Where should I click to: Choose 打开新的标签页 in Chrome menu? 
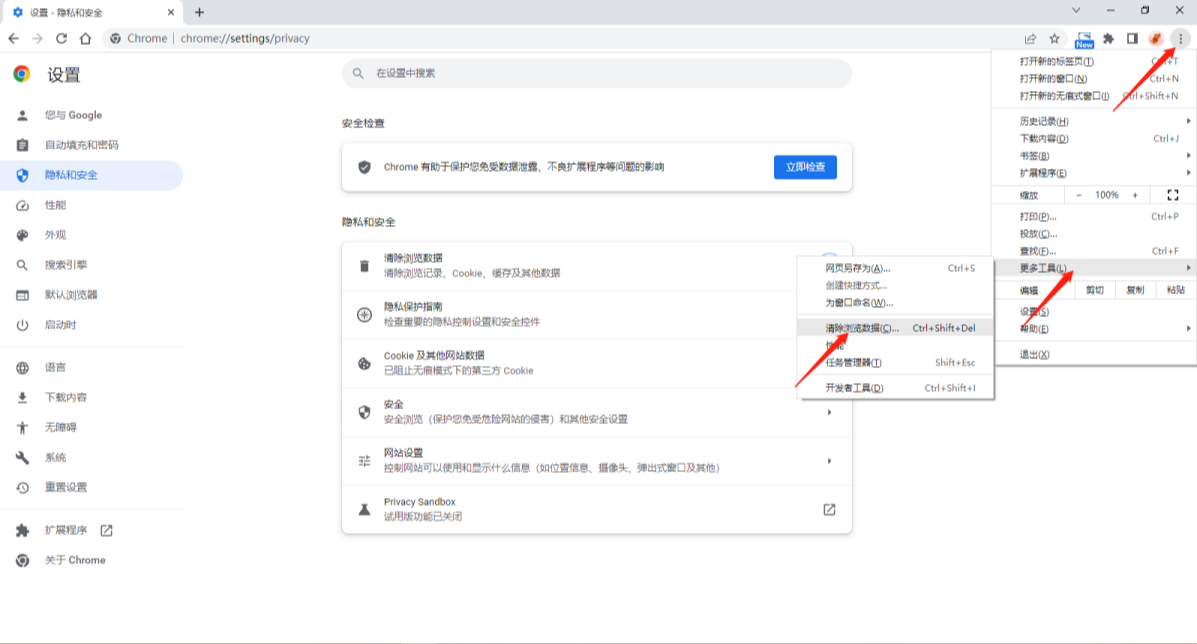pyautogui.click(x=1093, y=61)
